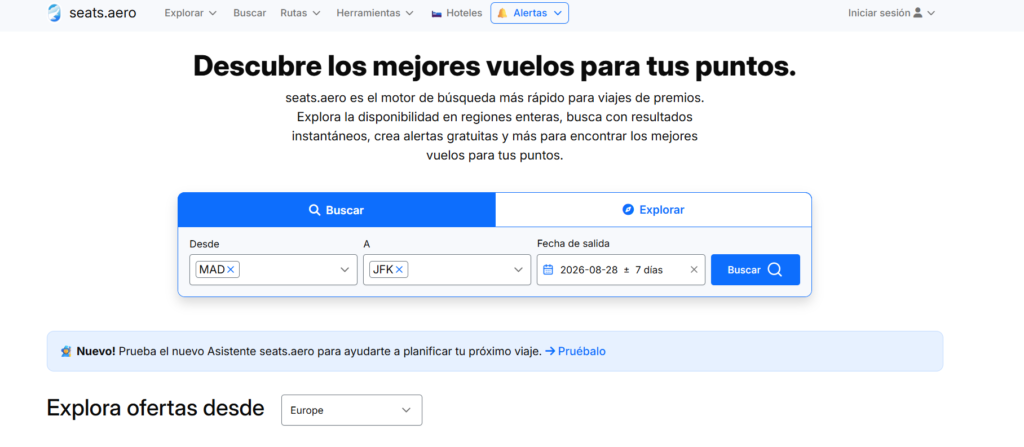The image size is (1024, 447).
Task: Open the Europe region dropdown
Action: click(352, 410)
